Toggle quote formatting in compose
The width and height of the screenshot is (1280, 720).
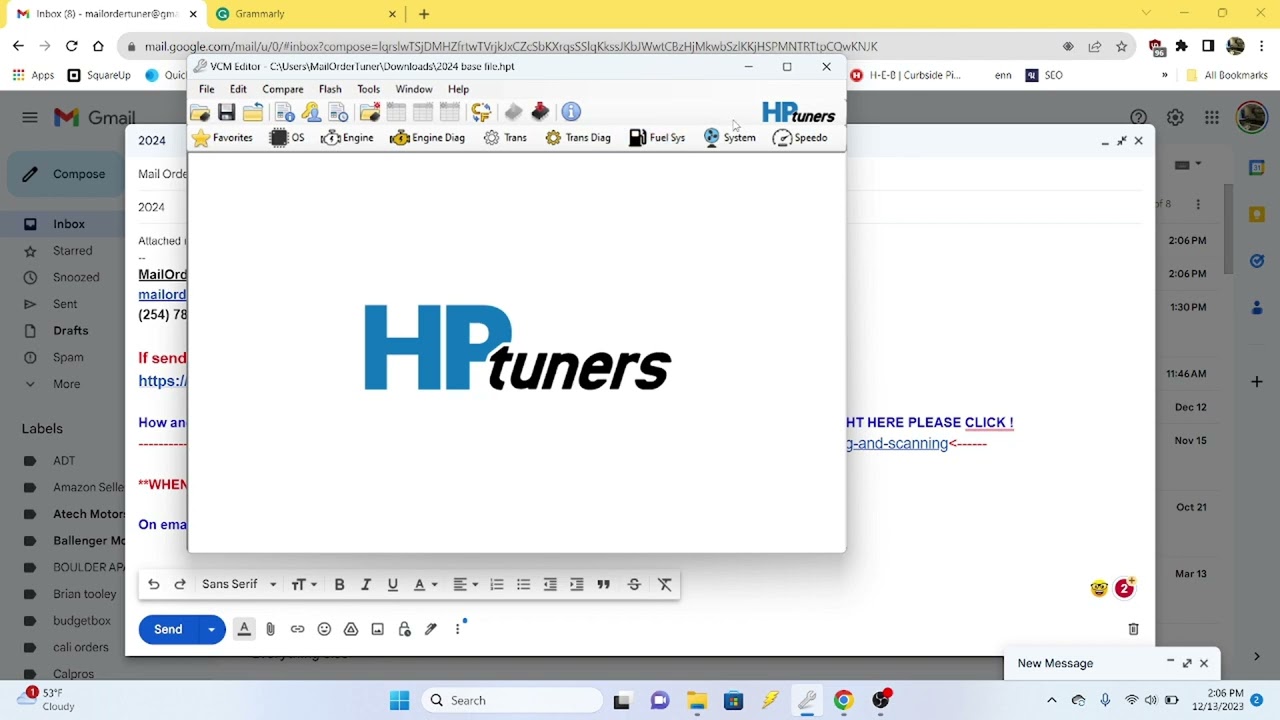tap(603, 585)
